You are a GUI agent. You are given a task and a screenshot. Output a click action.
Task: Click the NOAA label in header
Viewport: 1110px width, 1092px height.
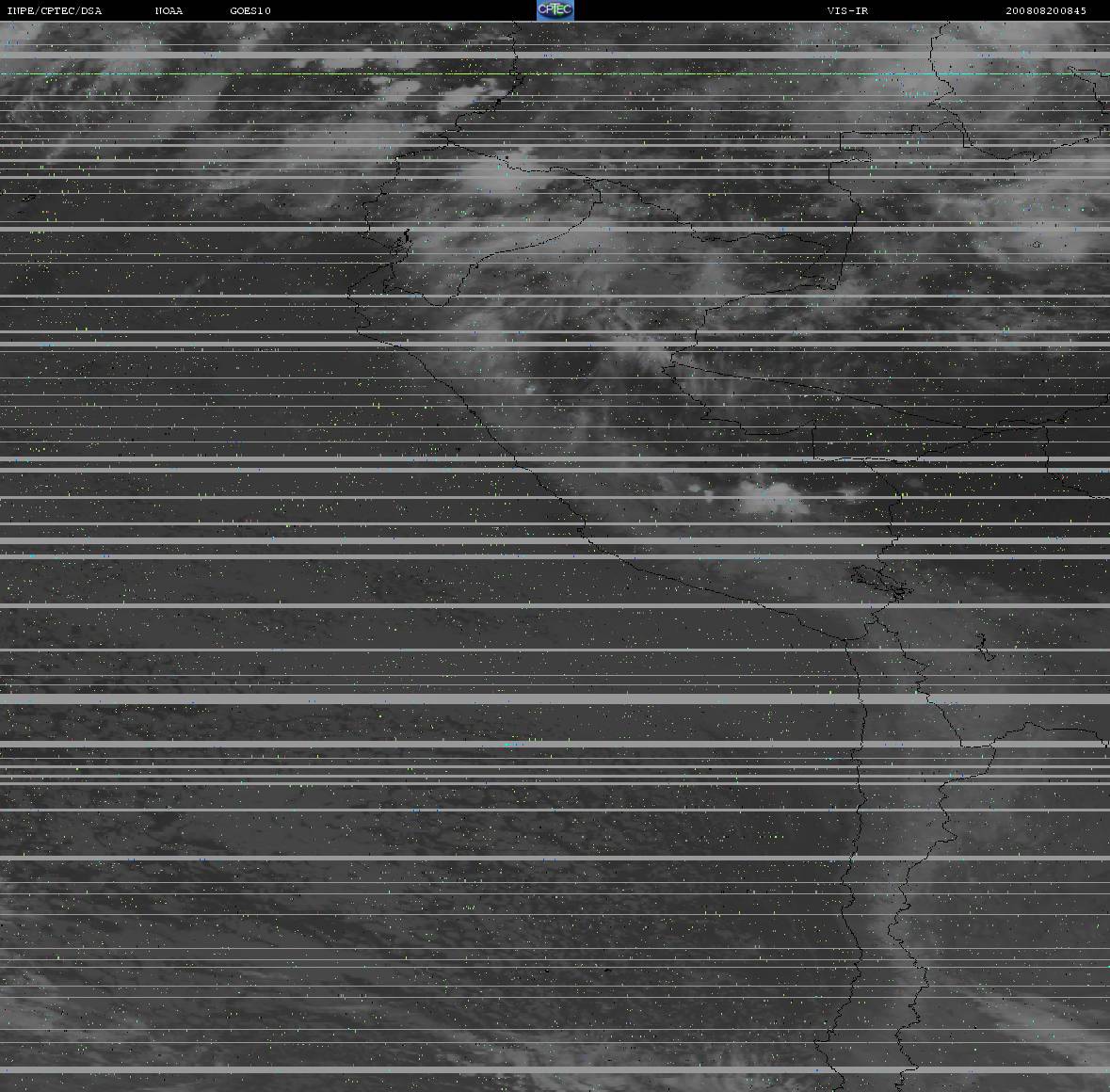pos(169,10)
